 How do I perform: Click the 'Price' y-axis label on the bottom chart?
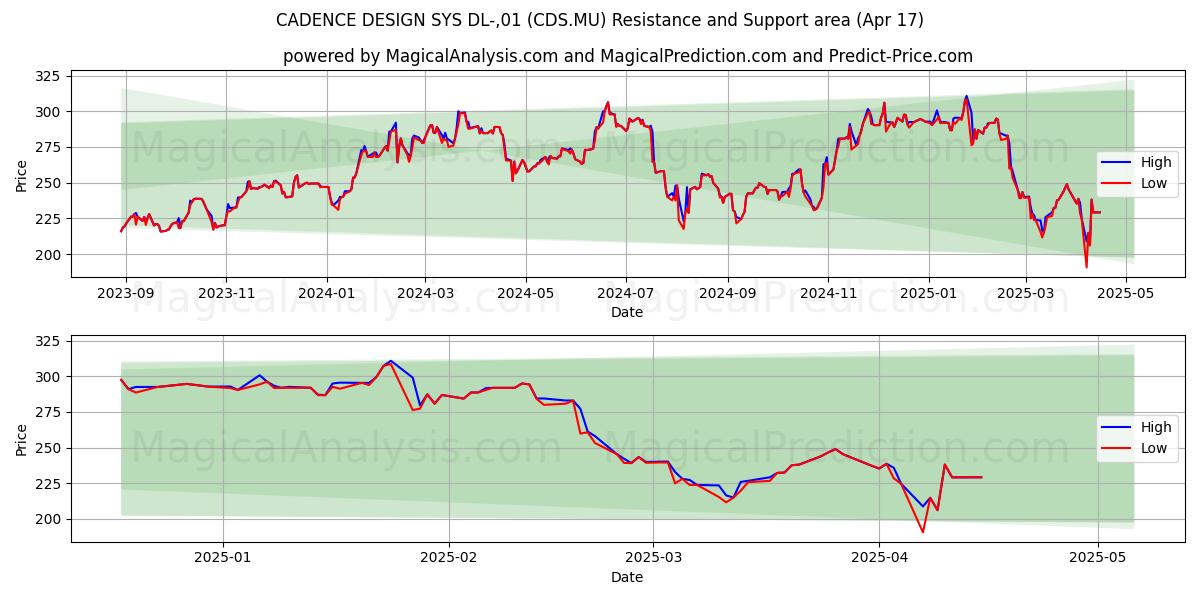click(x=22, y=441)
